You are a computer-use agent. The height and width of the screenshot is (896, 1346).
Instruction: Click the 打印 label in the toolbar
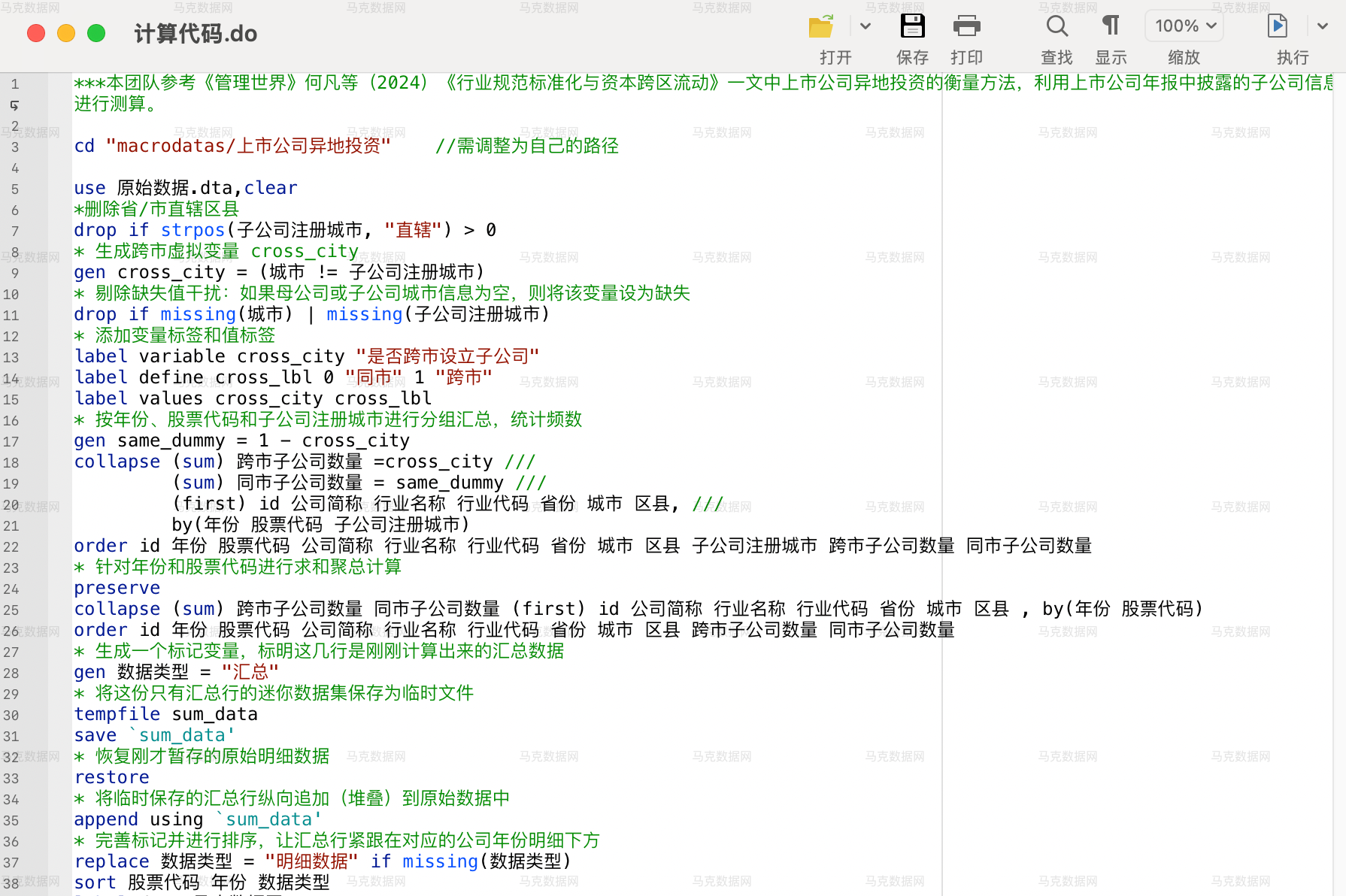click(x=966, y=56)
